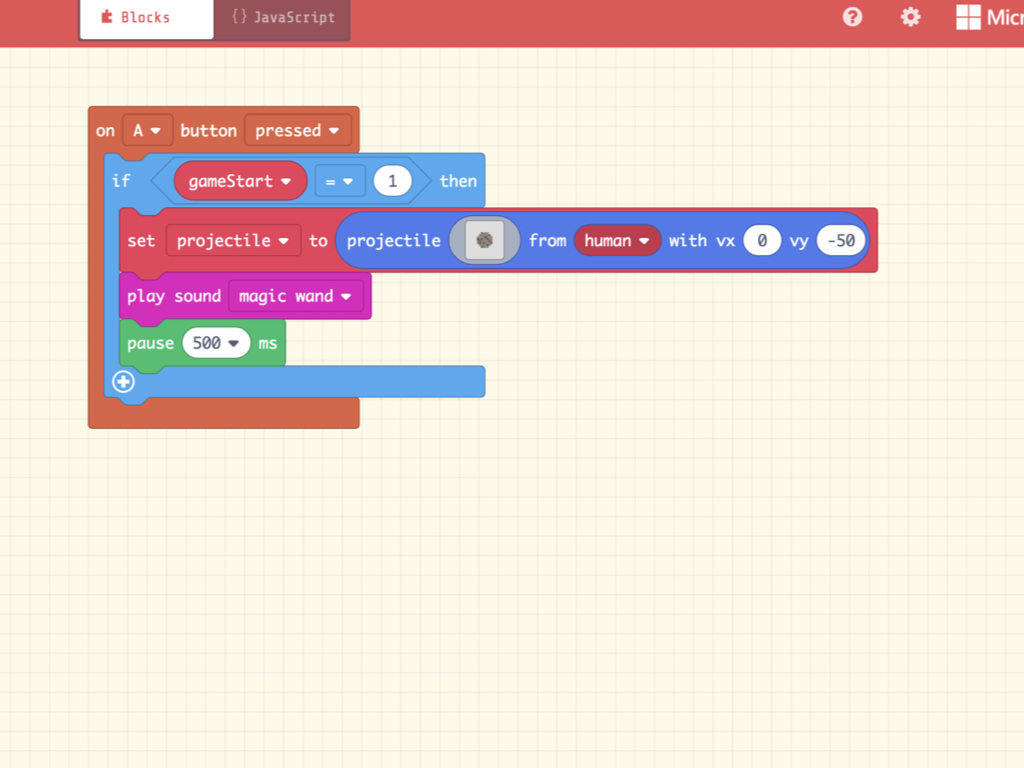Add else branch with plus icon
Screen dimensions: 1024x768
[123, 381]
